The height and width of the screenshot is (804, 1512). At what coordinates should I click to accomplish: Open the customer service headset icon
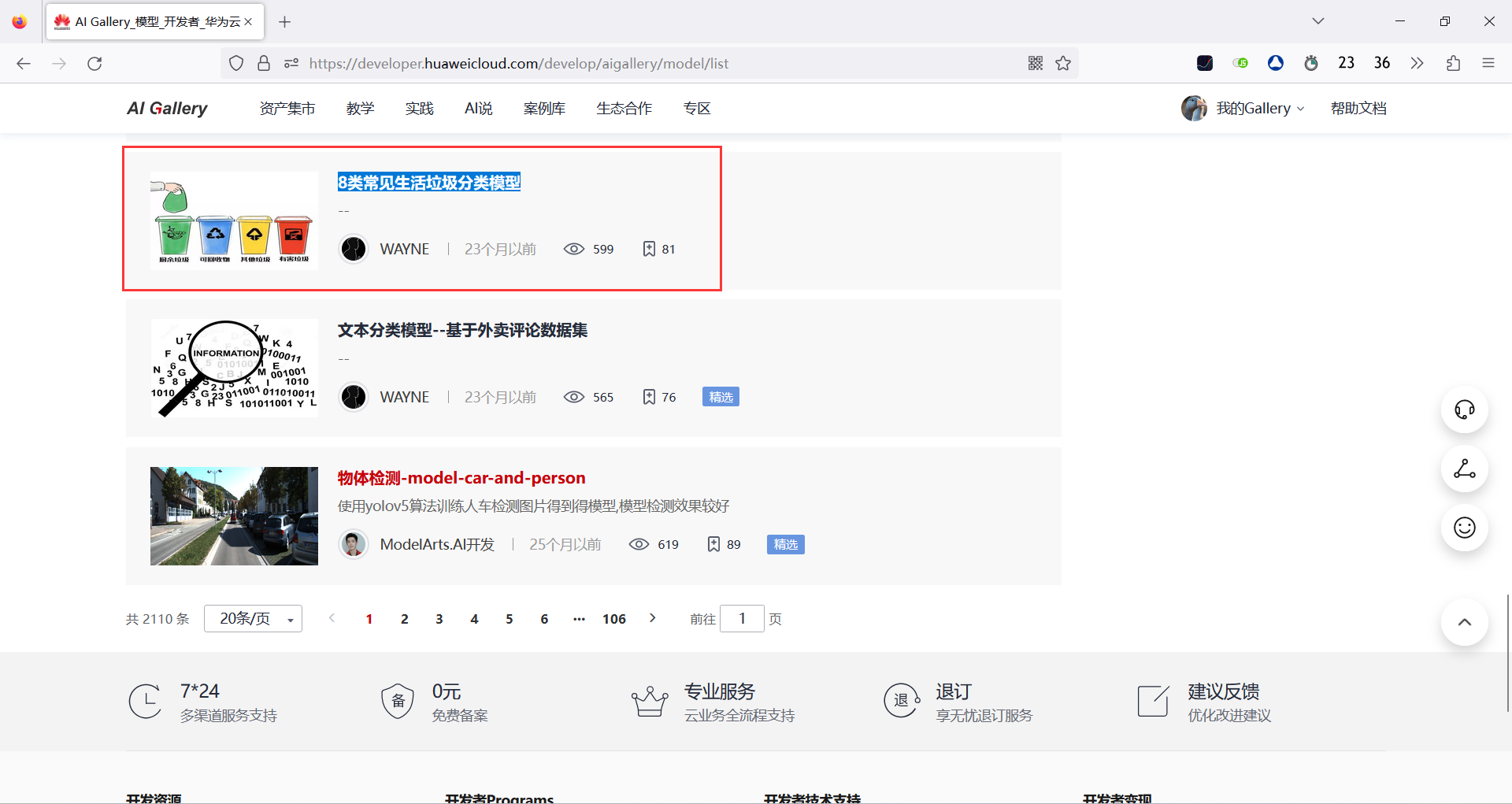[1464, 409]
